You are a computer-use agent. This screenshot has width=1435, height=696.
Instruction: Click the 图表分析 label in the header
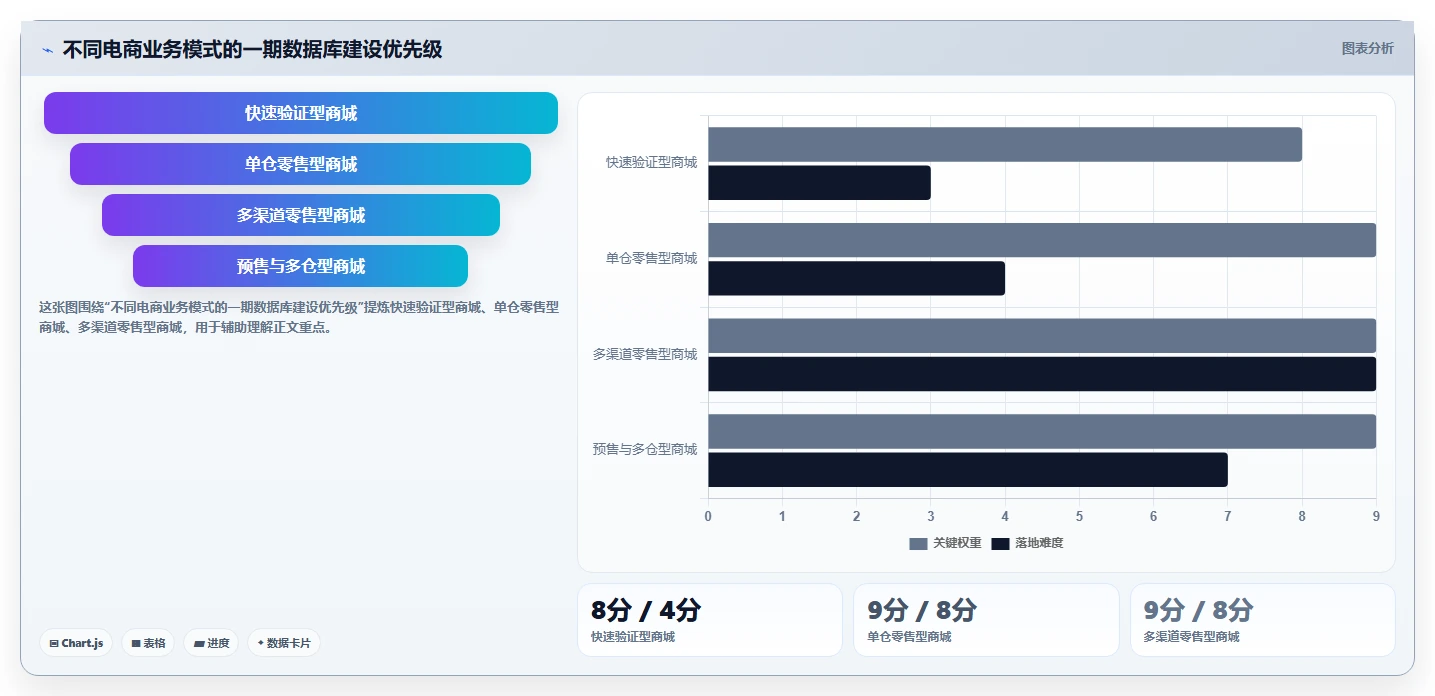[1367, 48]
